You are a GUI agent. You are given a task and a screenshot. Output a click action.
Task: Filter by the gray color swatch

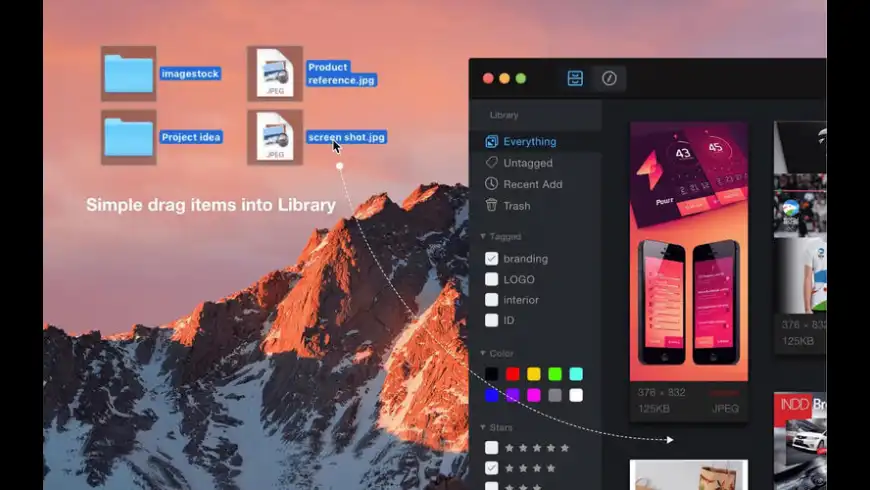point(555,395)
